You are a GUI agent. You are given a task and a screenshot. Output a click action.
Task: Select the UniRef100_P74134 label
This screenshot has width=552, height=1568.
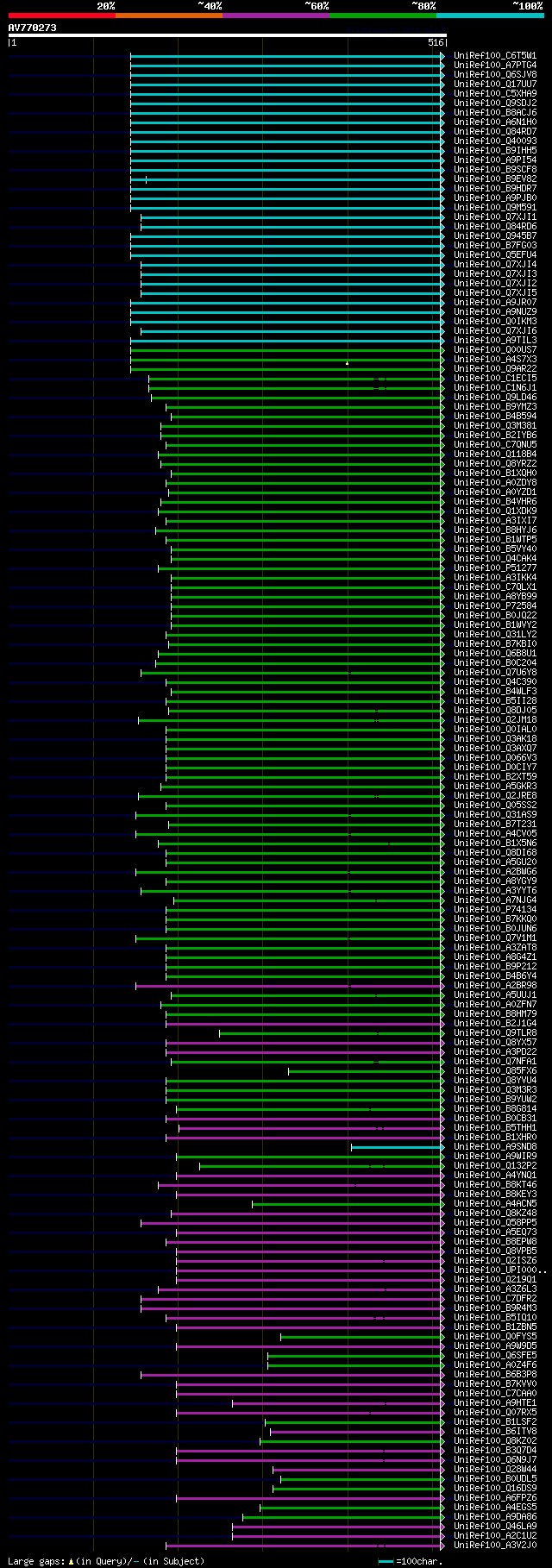point(495,910)
